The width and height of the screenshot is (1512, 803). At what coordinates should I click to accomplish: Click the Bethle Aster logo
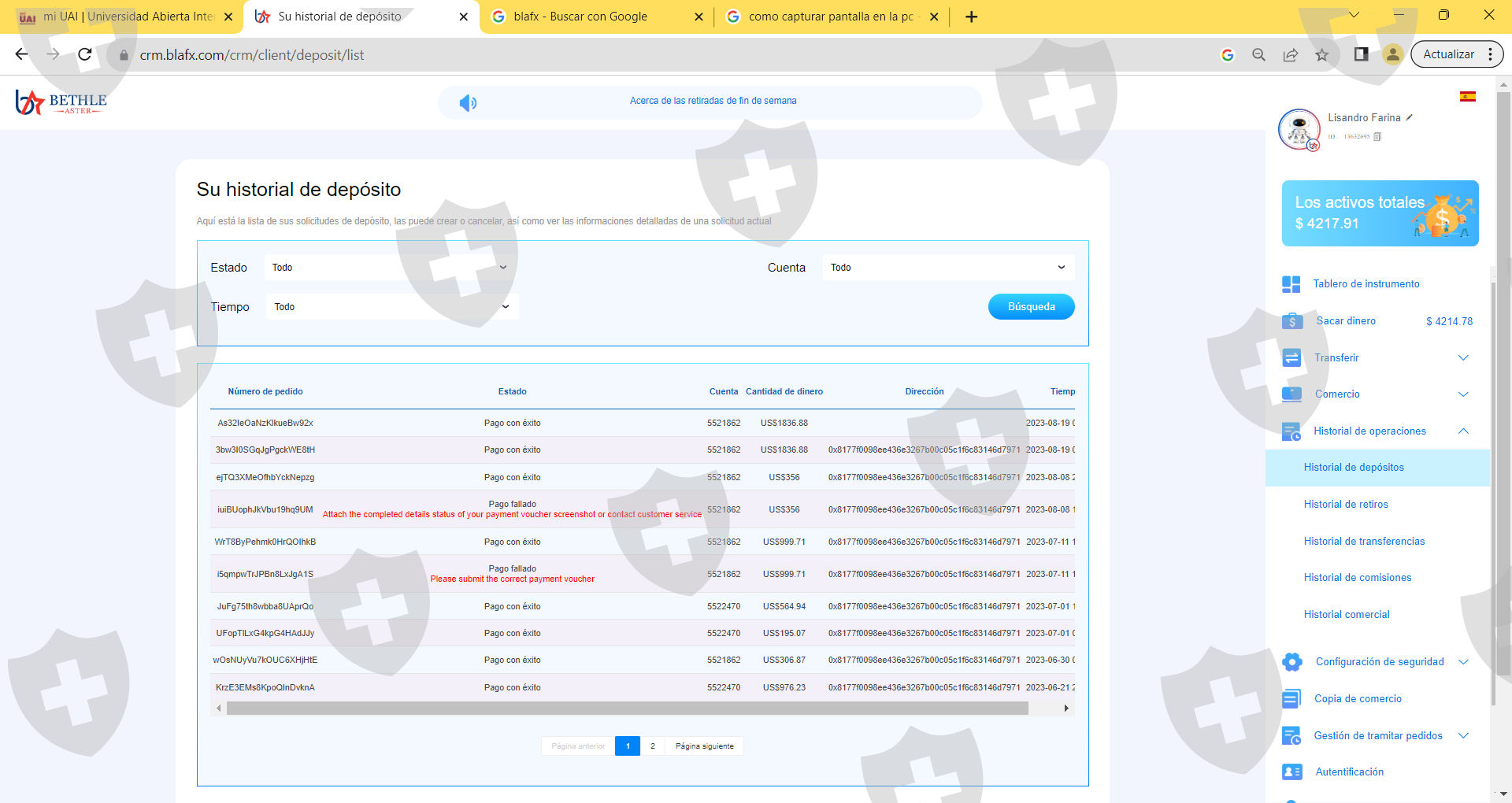click(x=61, y=102)
